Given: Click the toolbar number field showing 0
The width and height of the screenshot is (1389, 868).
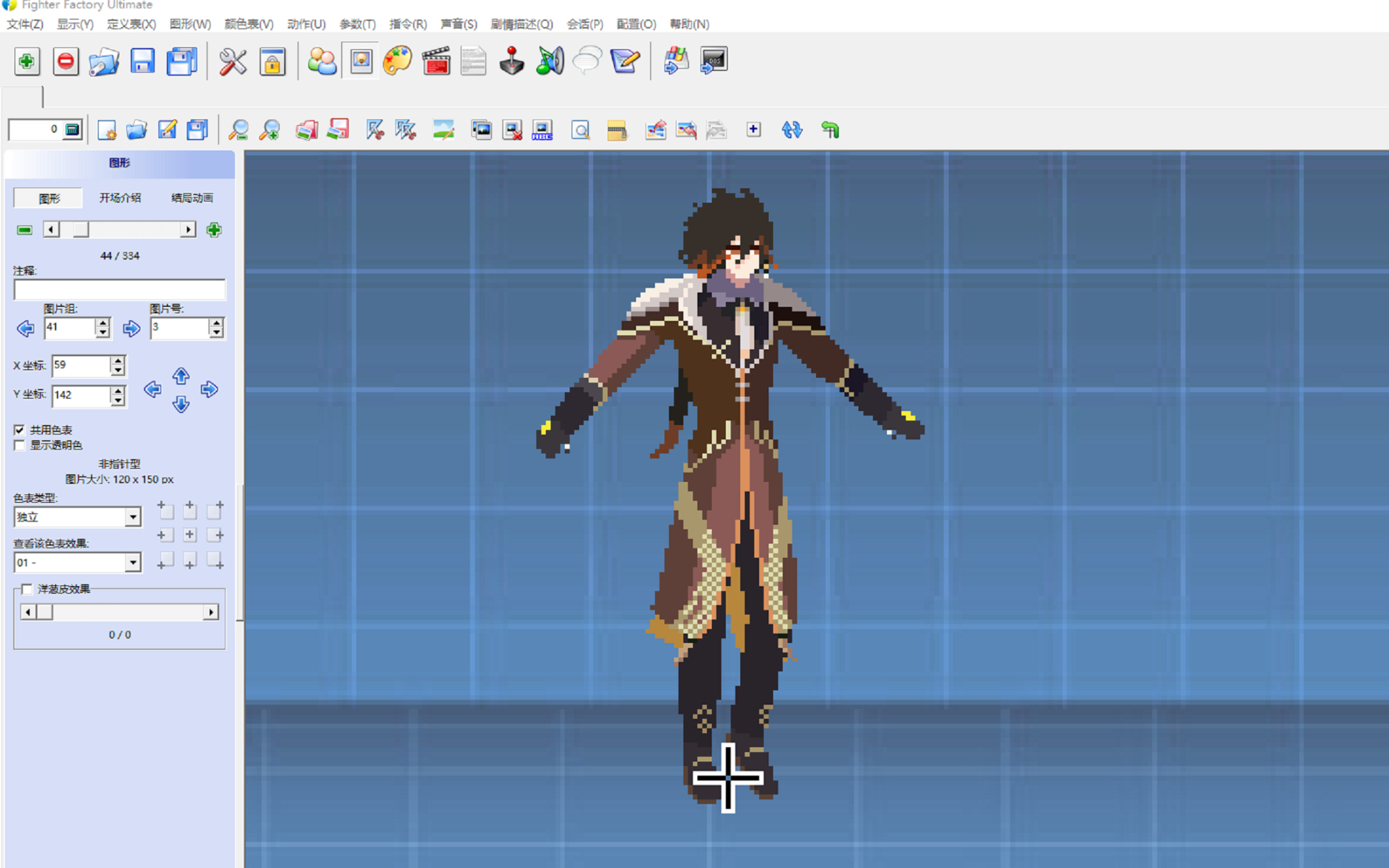Looking at the screenshot, I should [35, 130].
